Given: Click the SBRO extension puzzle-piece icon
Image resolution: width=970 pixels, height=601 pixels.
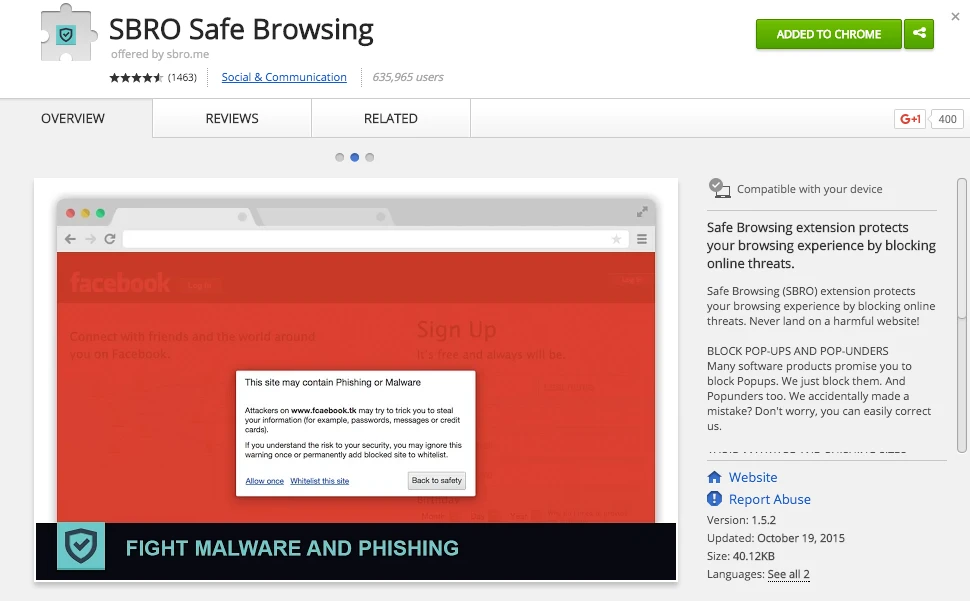Looking at the screenshot, I should point(68,33).
